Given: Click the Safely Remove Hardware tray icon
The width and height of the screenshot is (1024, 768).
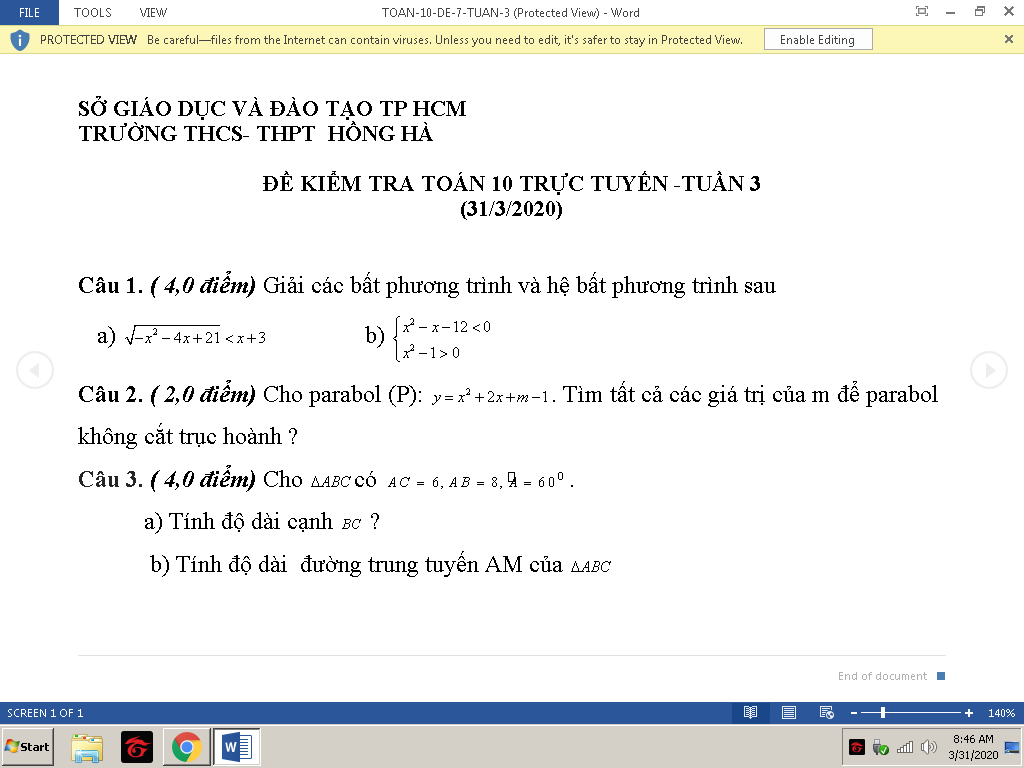Looking at the screenshot, I should tap(880, 746).
